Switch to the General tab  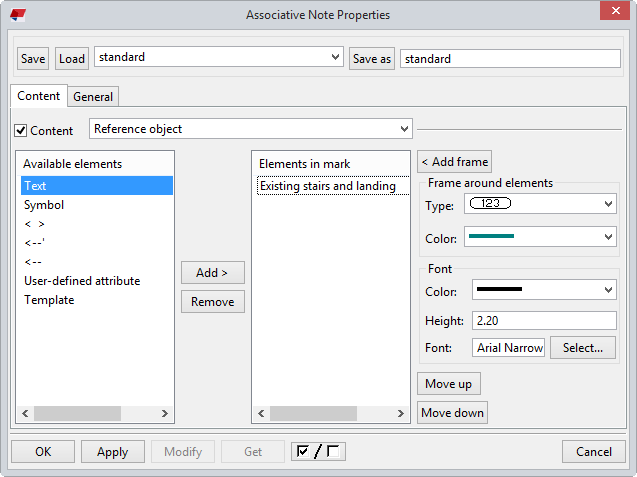tap(93, 97)
